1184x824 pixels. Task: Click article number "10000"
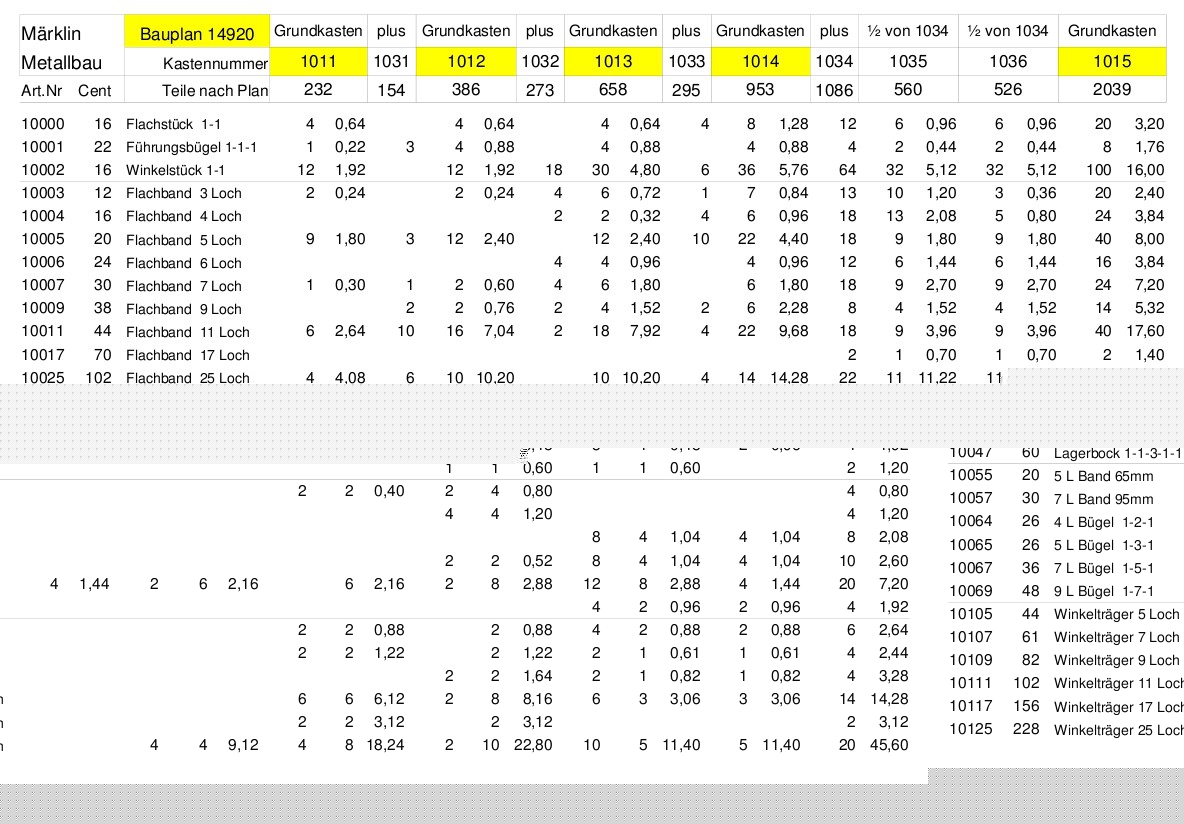pos(43,124)
